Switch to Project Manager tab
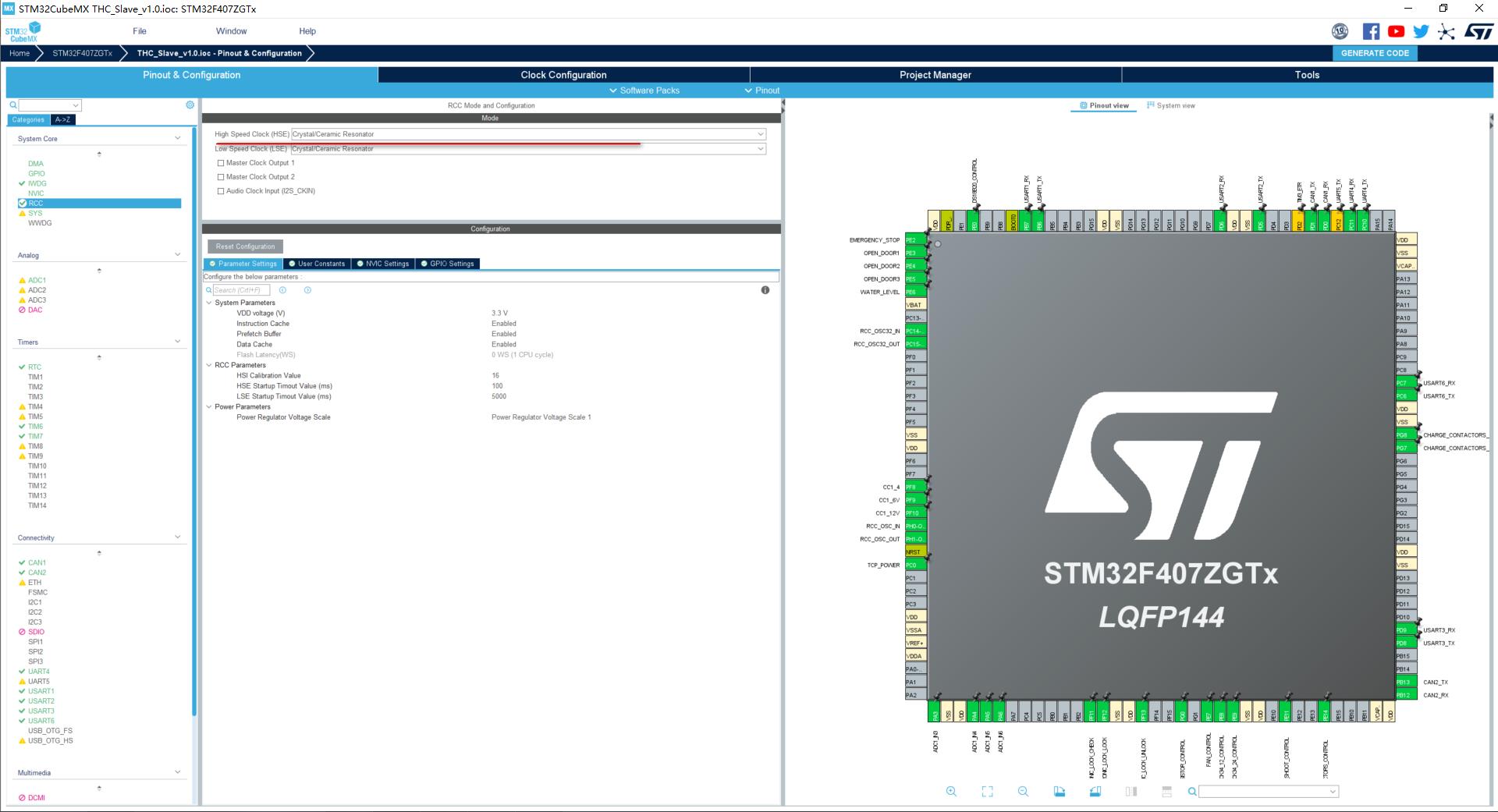The image size is (1498, 812). tap(935, 75)
